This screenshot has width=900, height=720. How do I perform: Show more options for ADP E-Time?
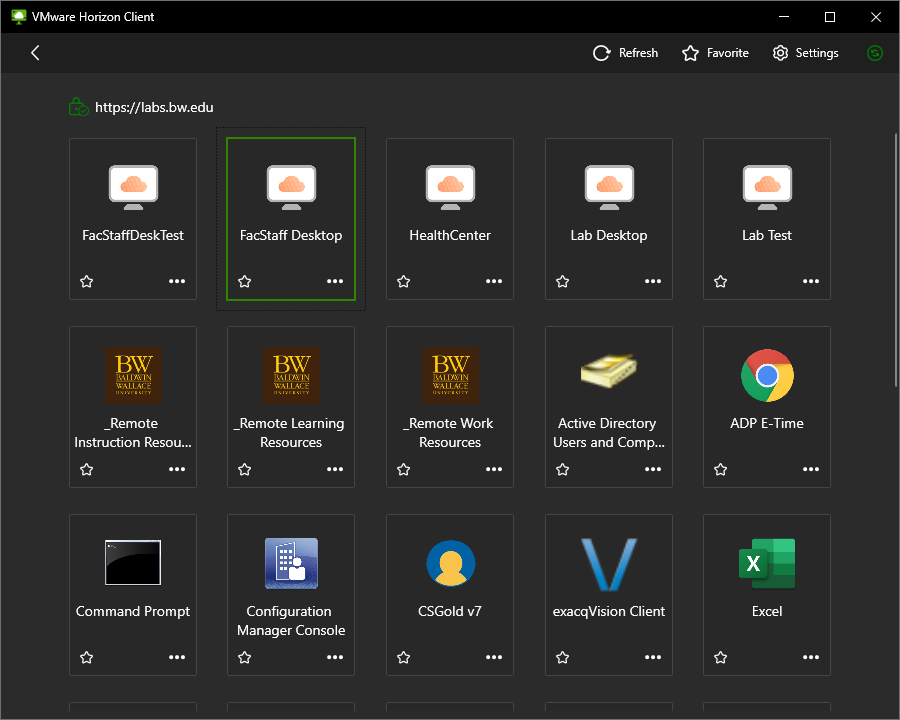810,469
